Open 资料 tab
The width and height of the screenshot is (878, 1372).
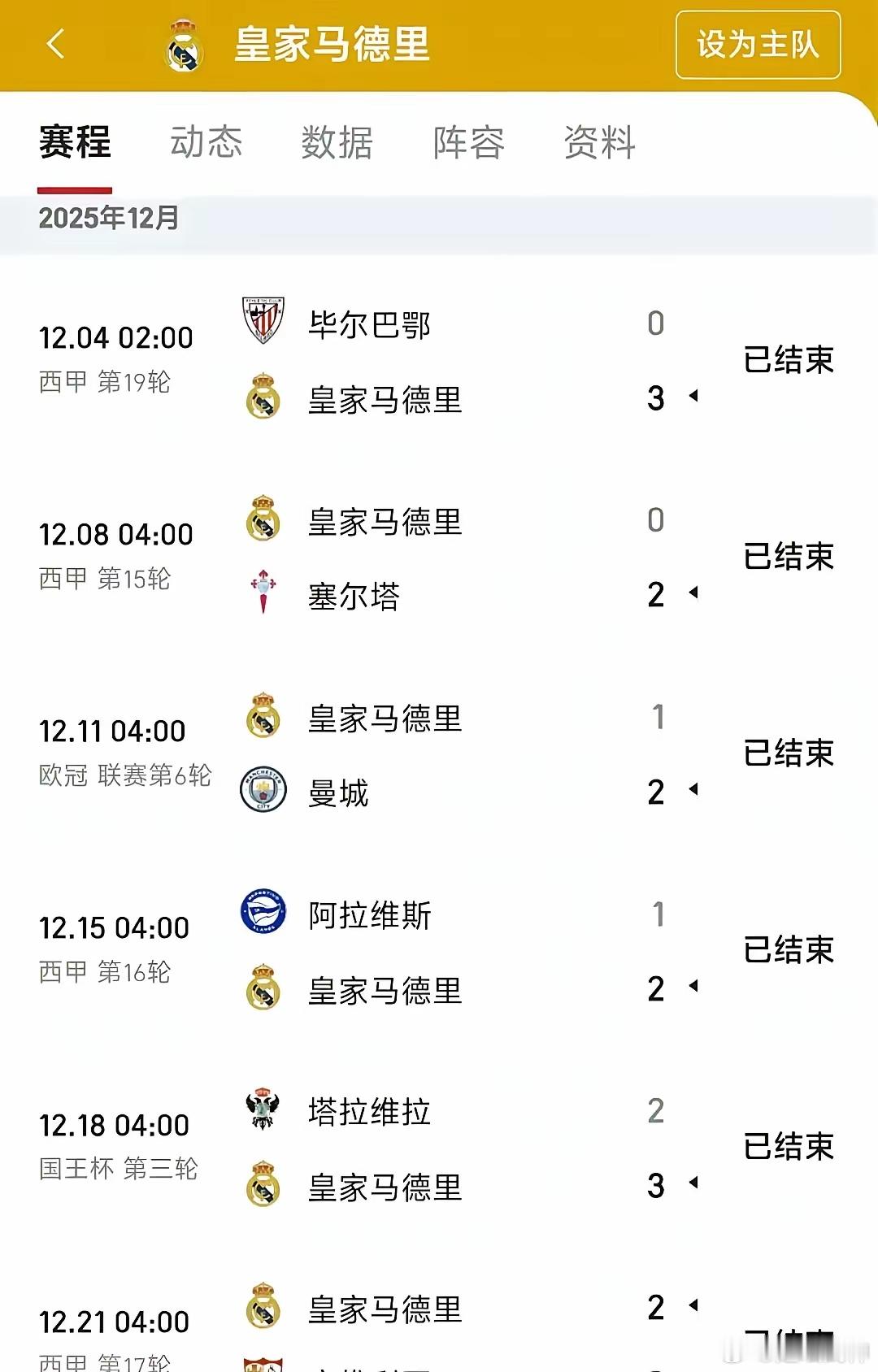point(600,142)
